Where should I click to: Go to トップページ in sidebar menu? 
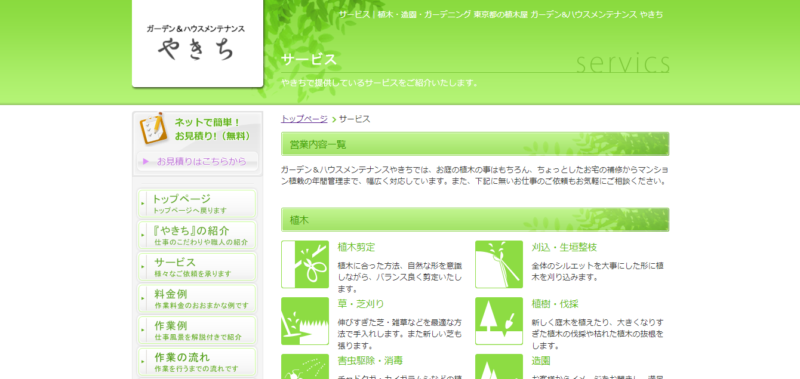coord(197,204)
